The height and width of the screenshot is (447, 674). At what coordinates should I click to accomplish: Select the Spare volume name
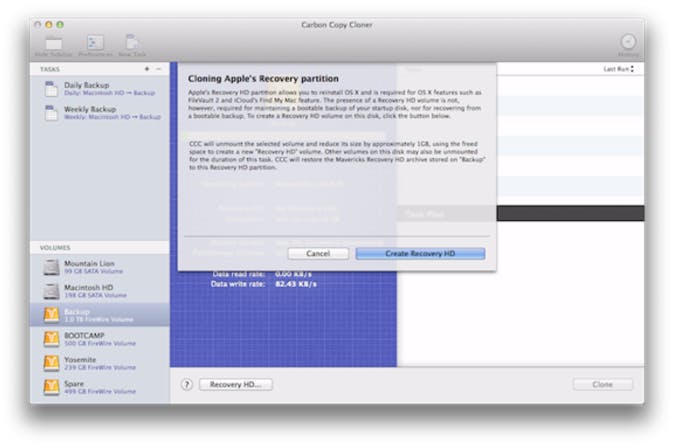[74, 384]
